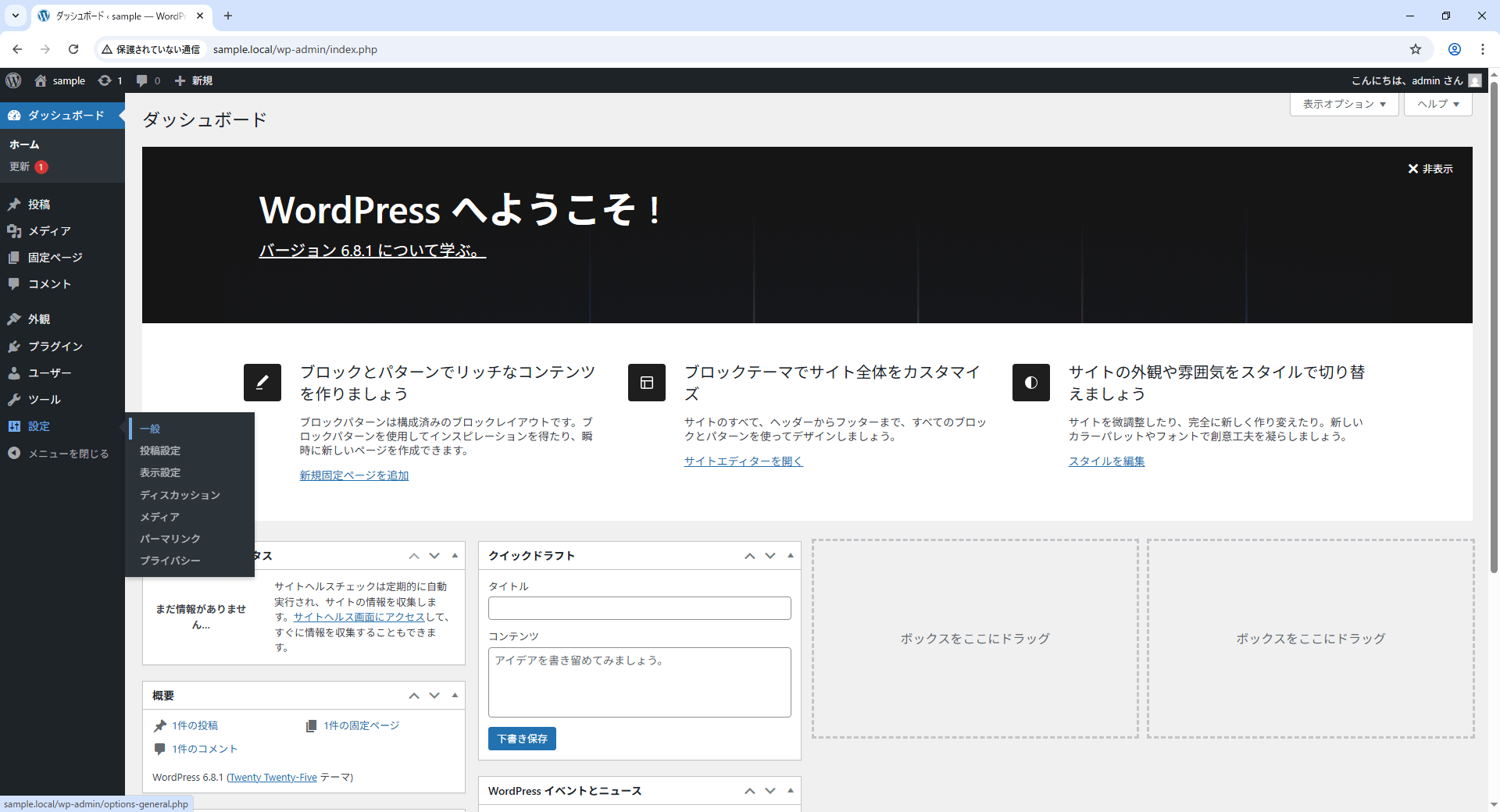Focus the コンテンツ textarea

[x=640, y=682]
